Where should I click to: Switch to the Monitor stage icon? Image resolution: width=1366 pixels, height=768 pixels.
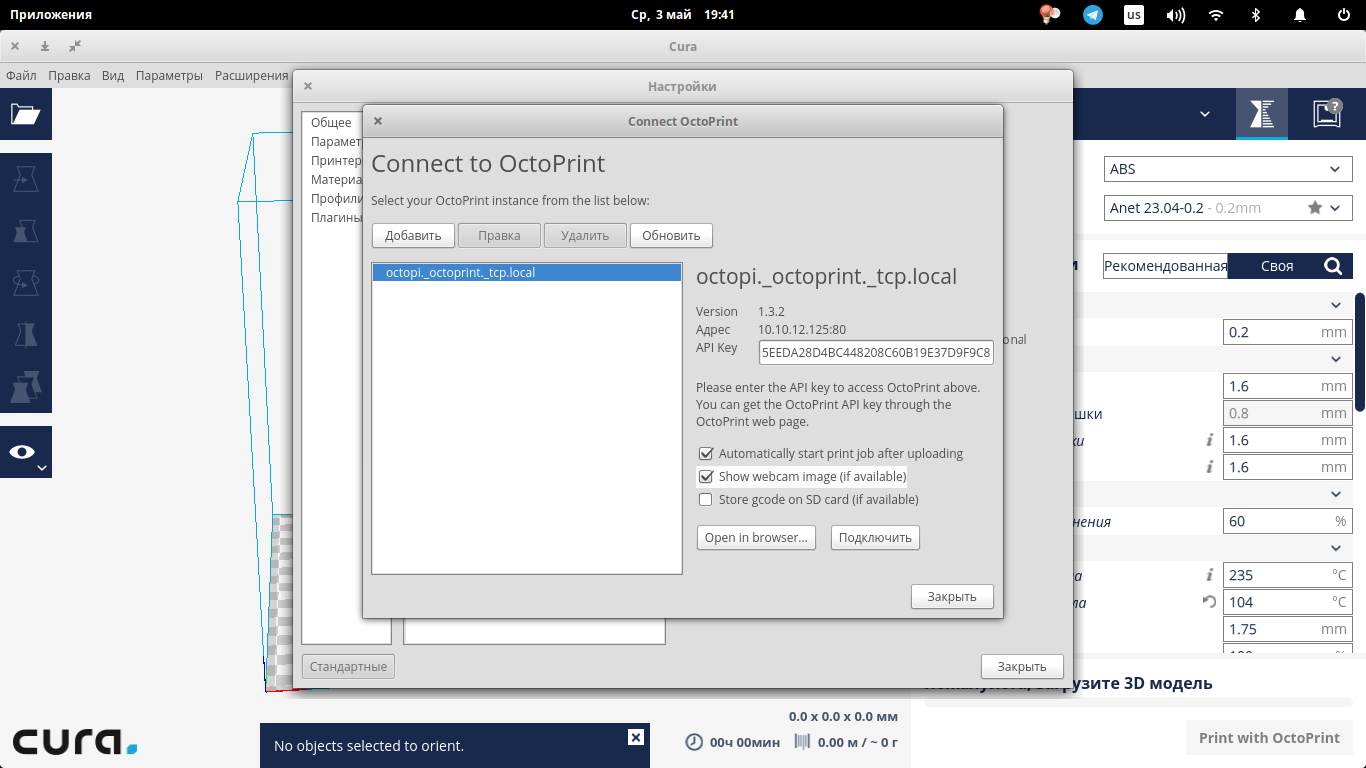point(1327,114)
